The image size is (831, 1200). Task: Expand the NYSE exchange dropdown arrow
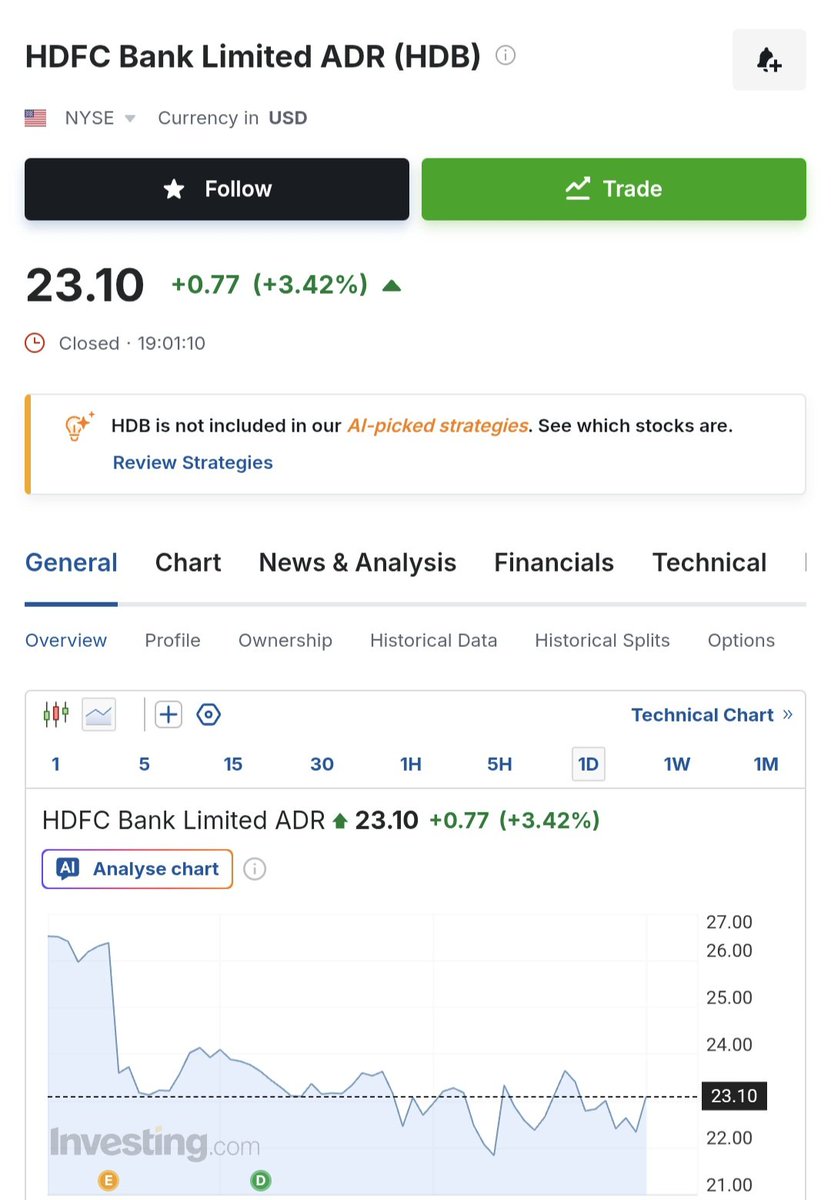[130, 119]
